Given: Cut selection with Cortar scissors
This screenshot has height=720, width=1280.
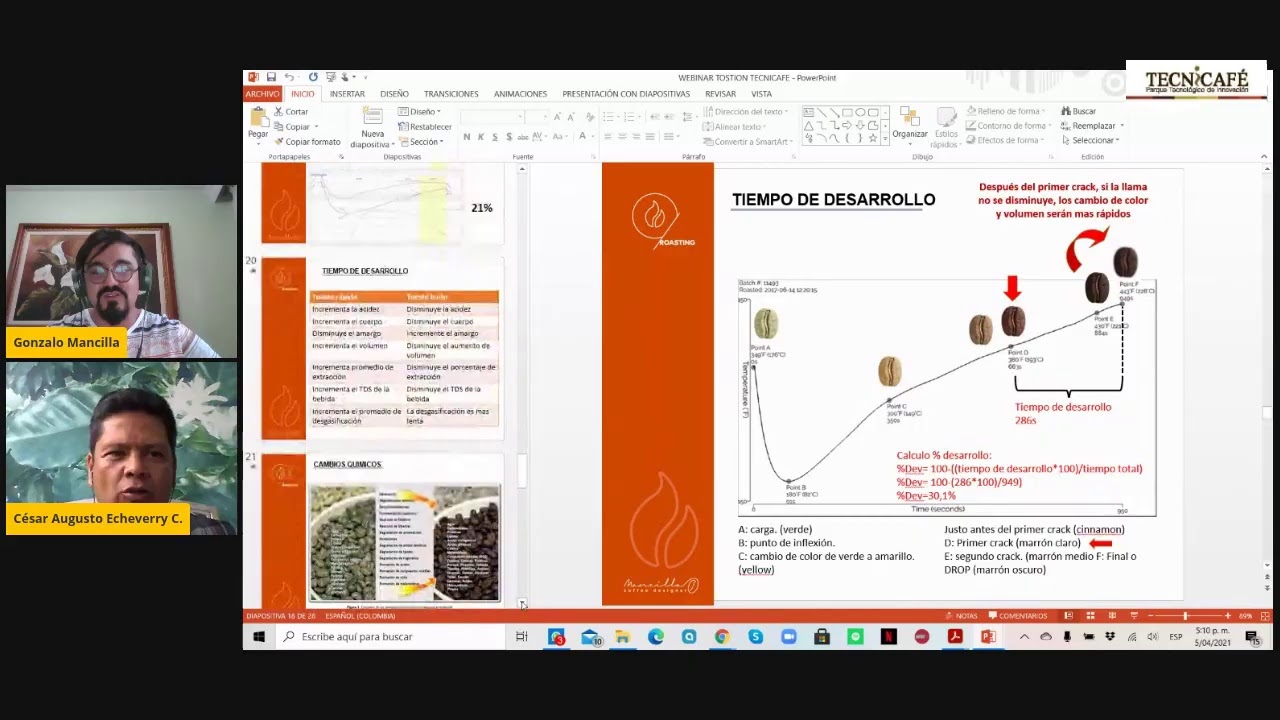Looking at the screenshot, I should [x=291, y=111].
